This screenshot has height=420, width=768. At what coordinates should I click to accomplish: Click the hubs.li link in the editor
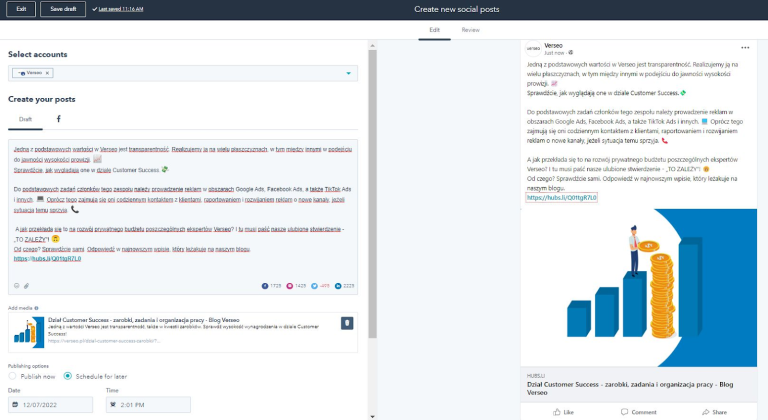48,259
